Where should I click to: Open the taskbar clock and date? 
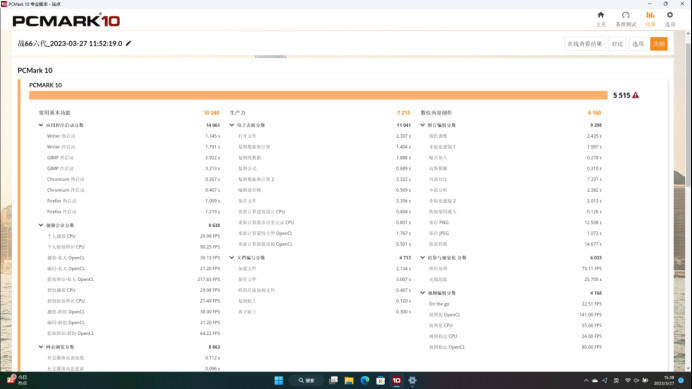coord(664,381)
